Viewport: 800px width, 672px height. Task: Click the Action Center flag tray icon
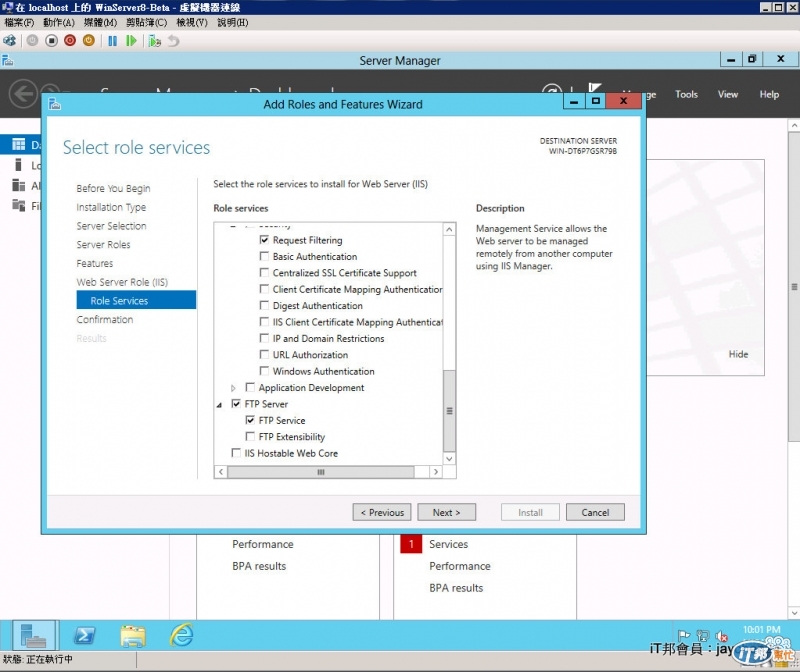684,635
